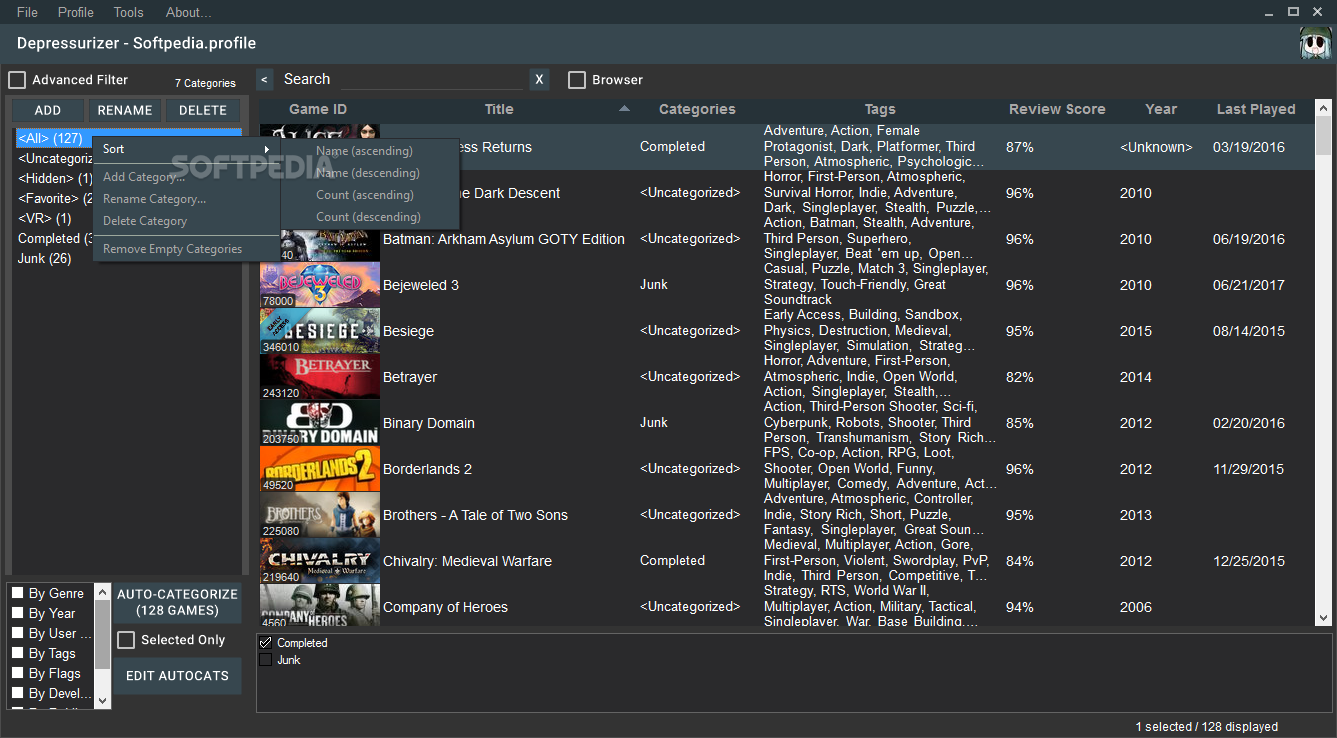Check the By Flags autocat option

[x=18, y=673]
